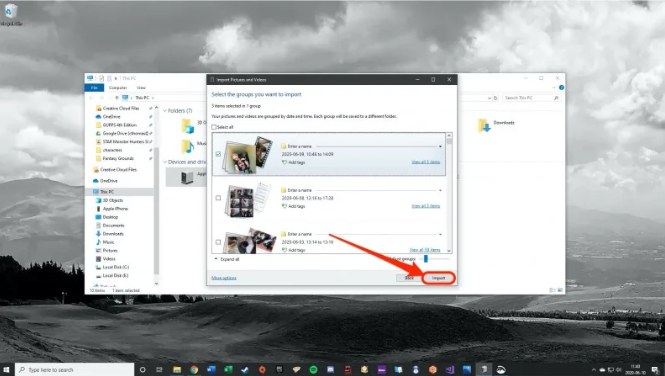Select GURPS 4th Edition in Quick access
The width and height of the screenshot is (665, 376).
(x=120, y=125)
